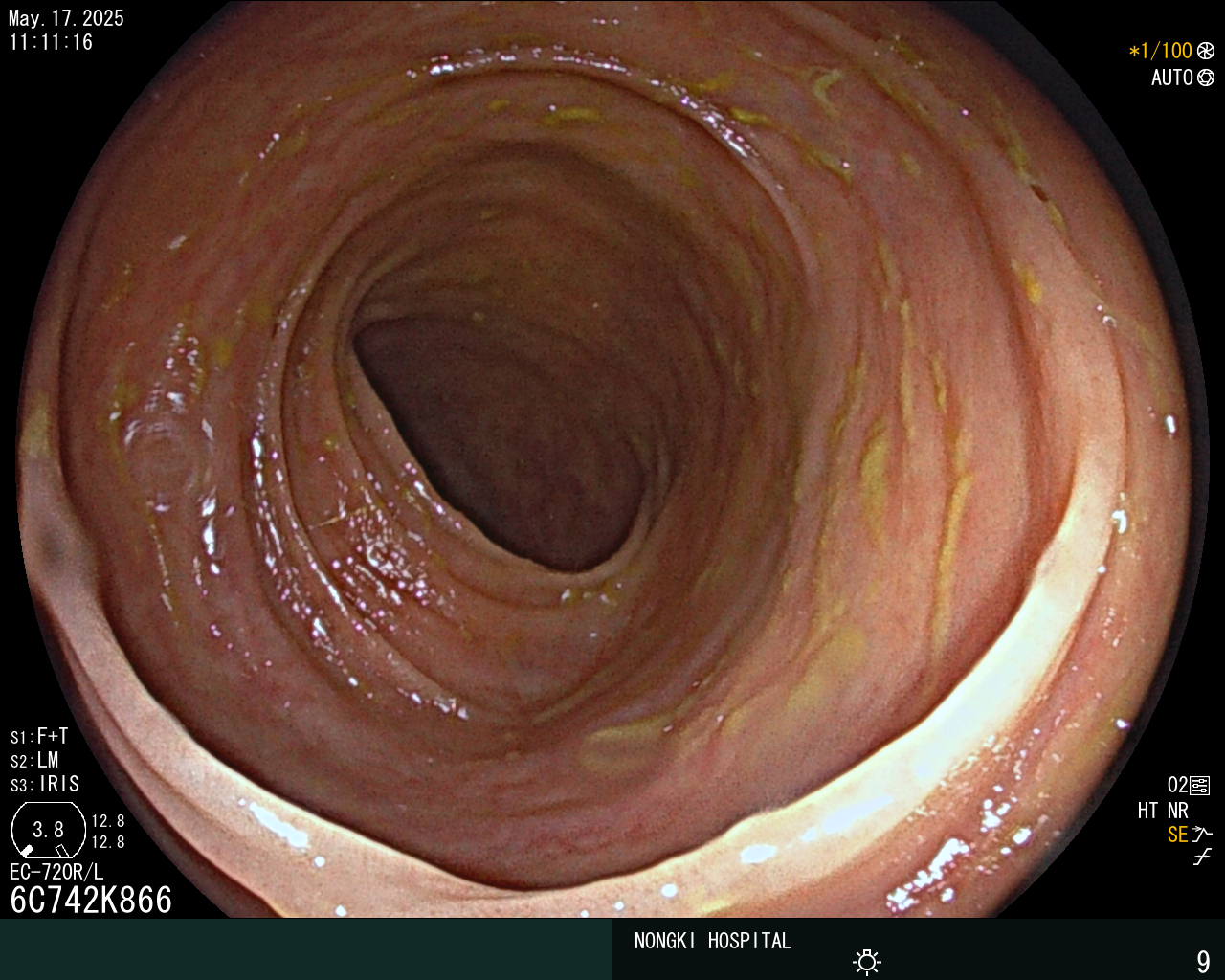Click the image counter 9

point(1203,961)
